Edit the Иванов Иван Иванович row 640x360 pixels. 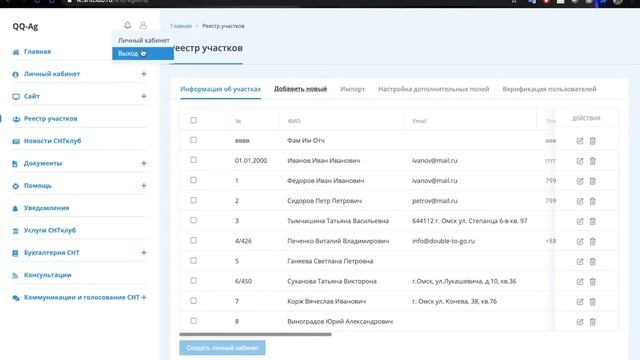580,161
